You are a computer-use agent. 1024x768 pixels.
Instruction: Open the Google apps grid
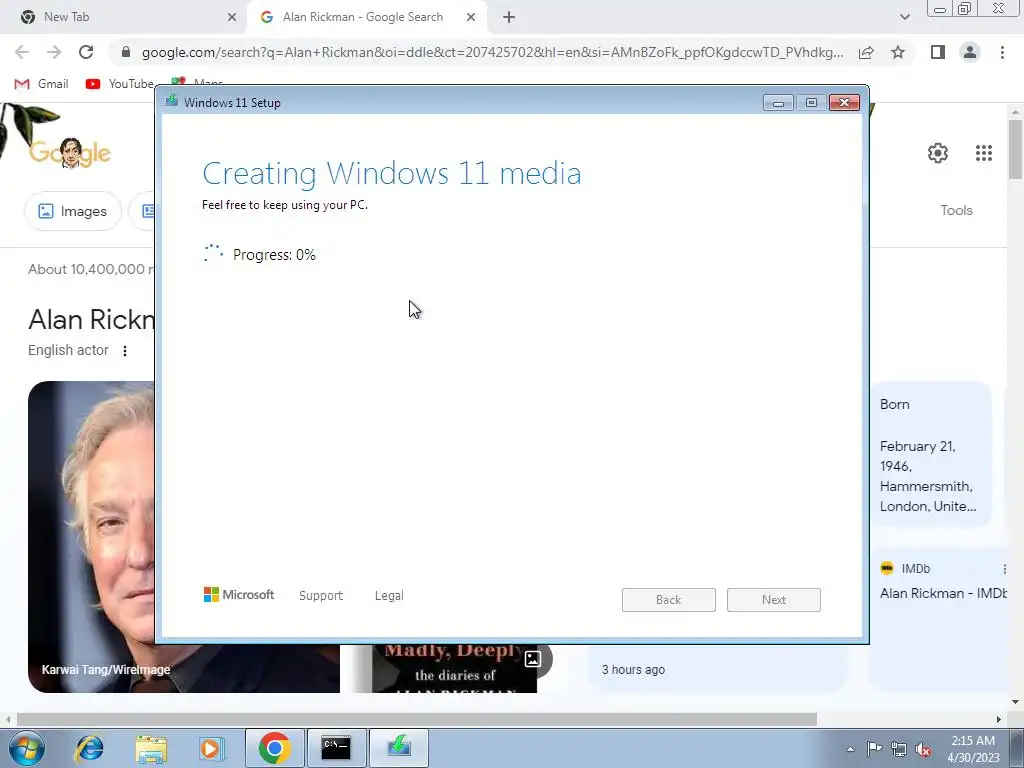[x=984, y=153]
